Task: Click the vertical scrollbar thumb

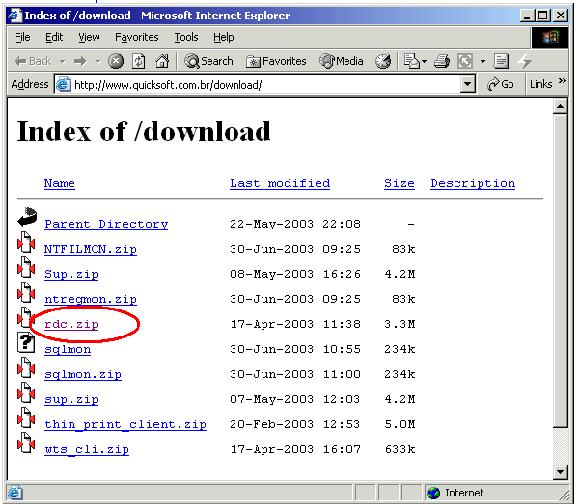Action: pyautogui.click(x=560, y=271)
